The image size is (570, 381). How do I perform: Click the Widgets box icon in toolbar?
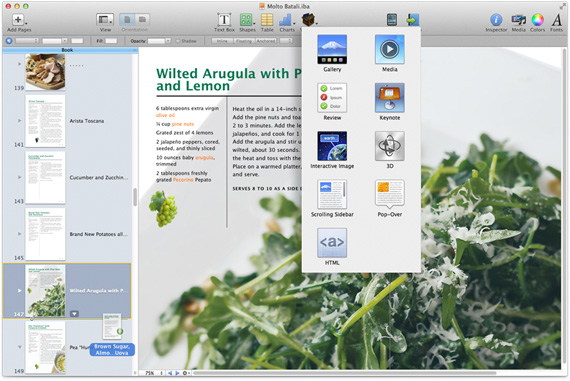[x=308, y=19]
